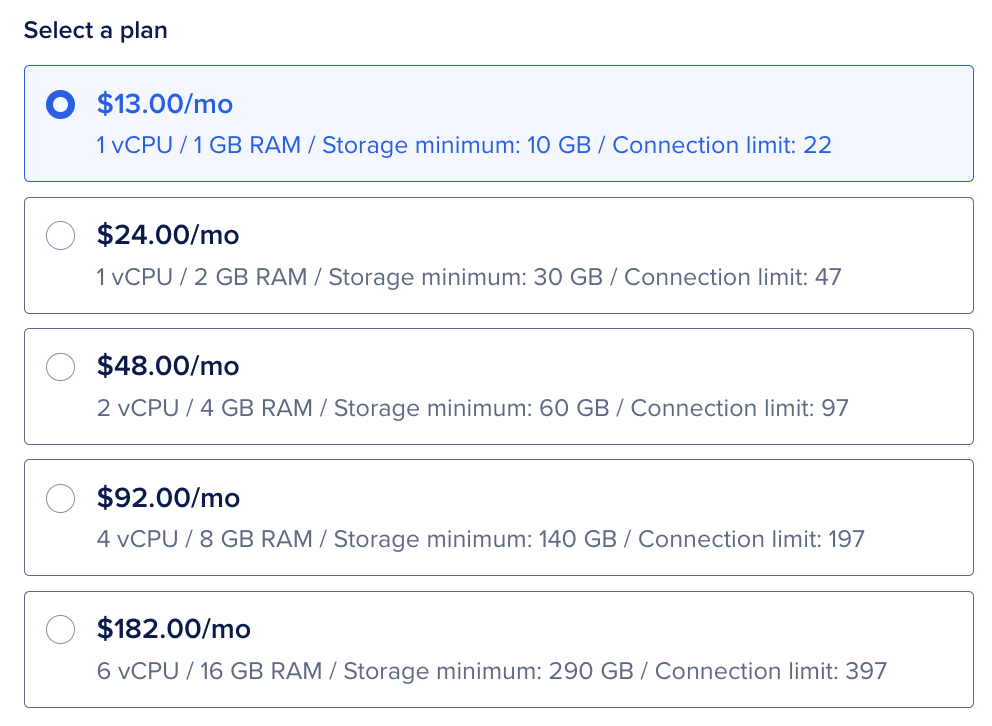Click the "Select a plan" heading
This screenshot has height=726, width=992.
pos(96,31)
